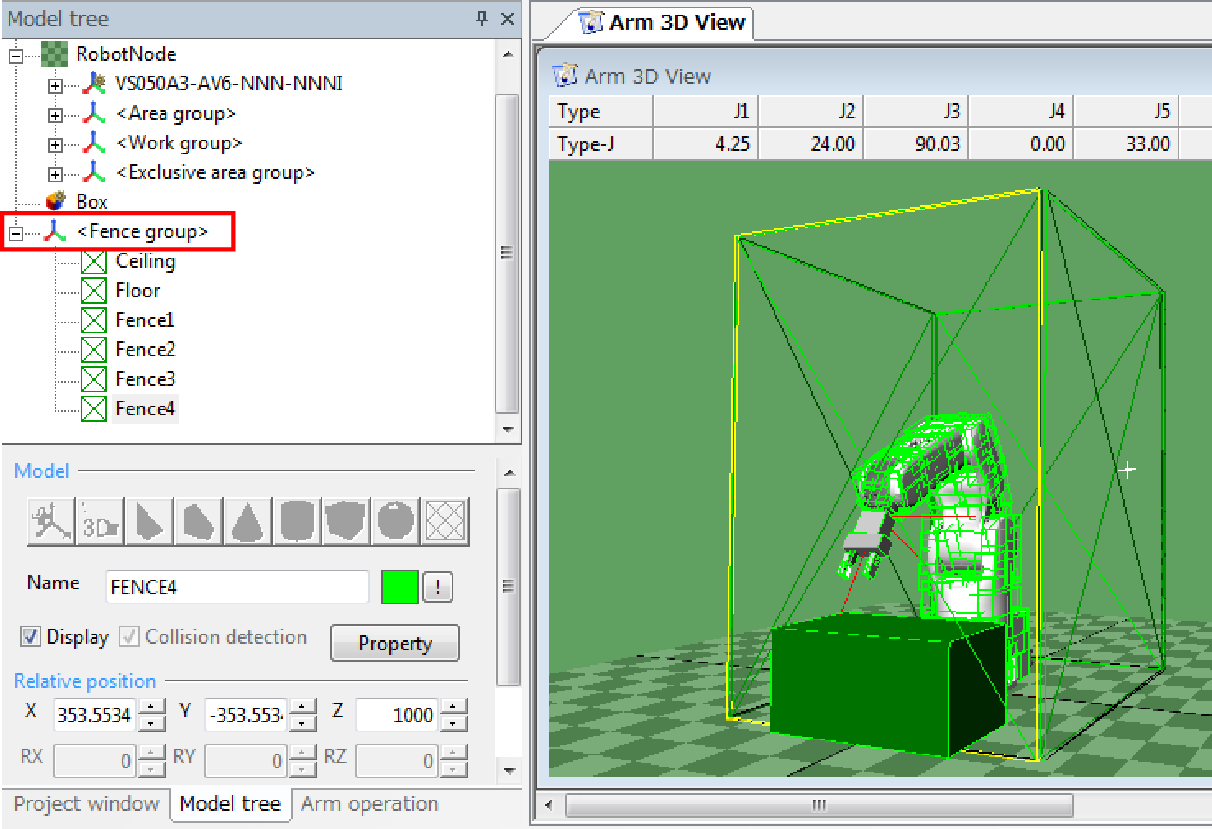
Task: Expand the Area group node
Action: (56, 114)
